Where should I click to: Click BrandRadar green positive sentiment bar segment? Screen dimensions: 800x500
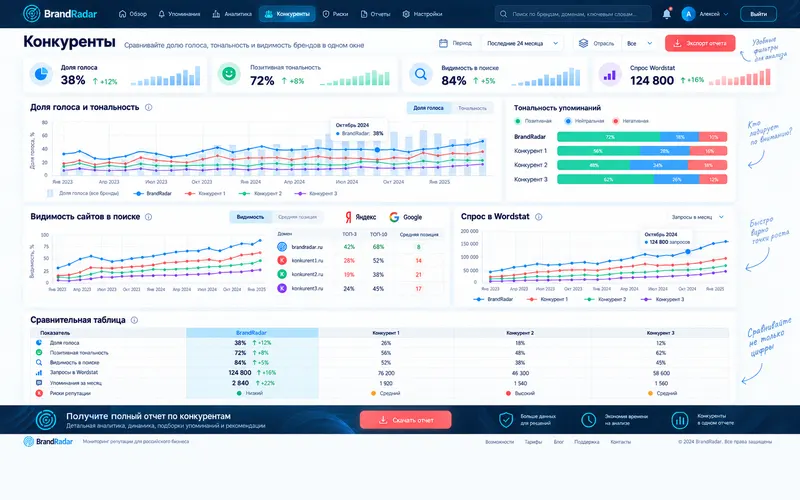(x=608, y=137)
